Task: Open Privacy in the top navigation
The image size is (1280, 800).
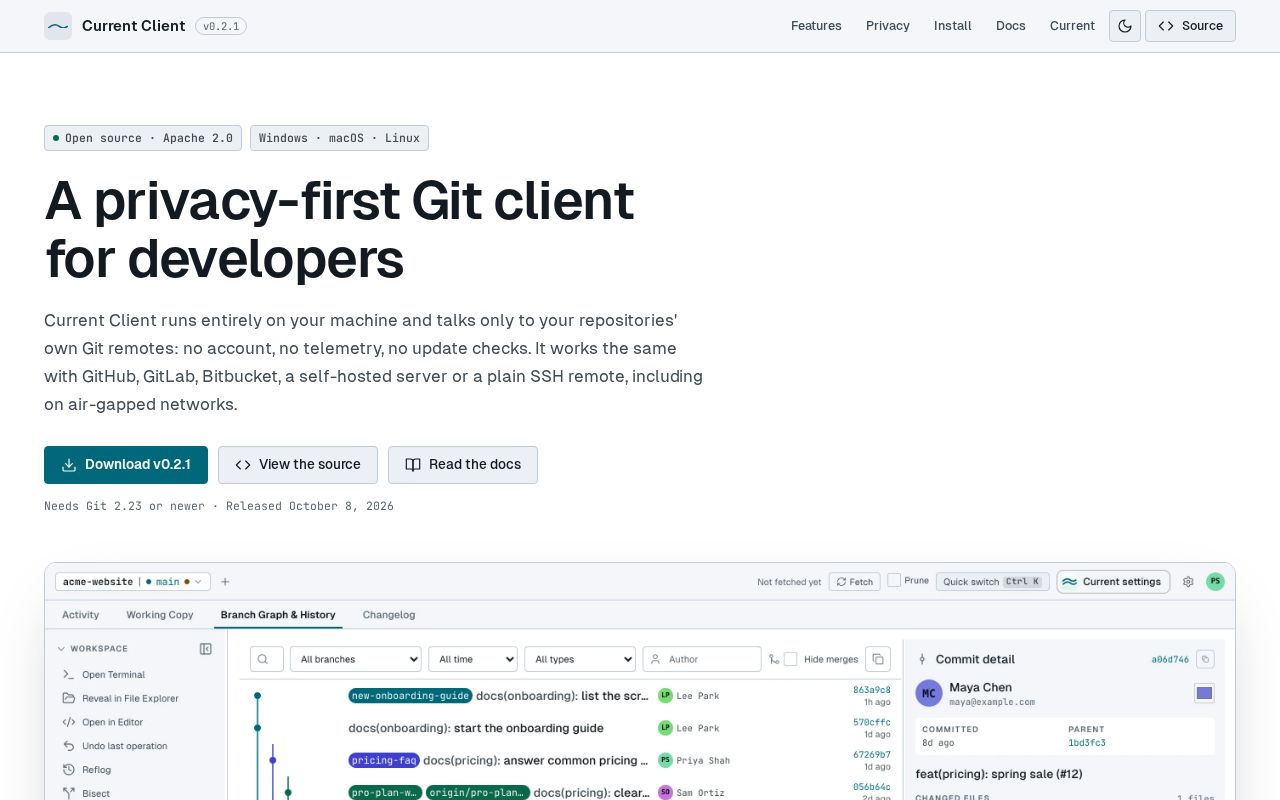Action: click(888, 26)
